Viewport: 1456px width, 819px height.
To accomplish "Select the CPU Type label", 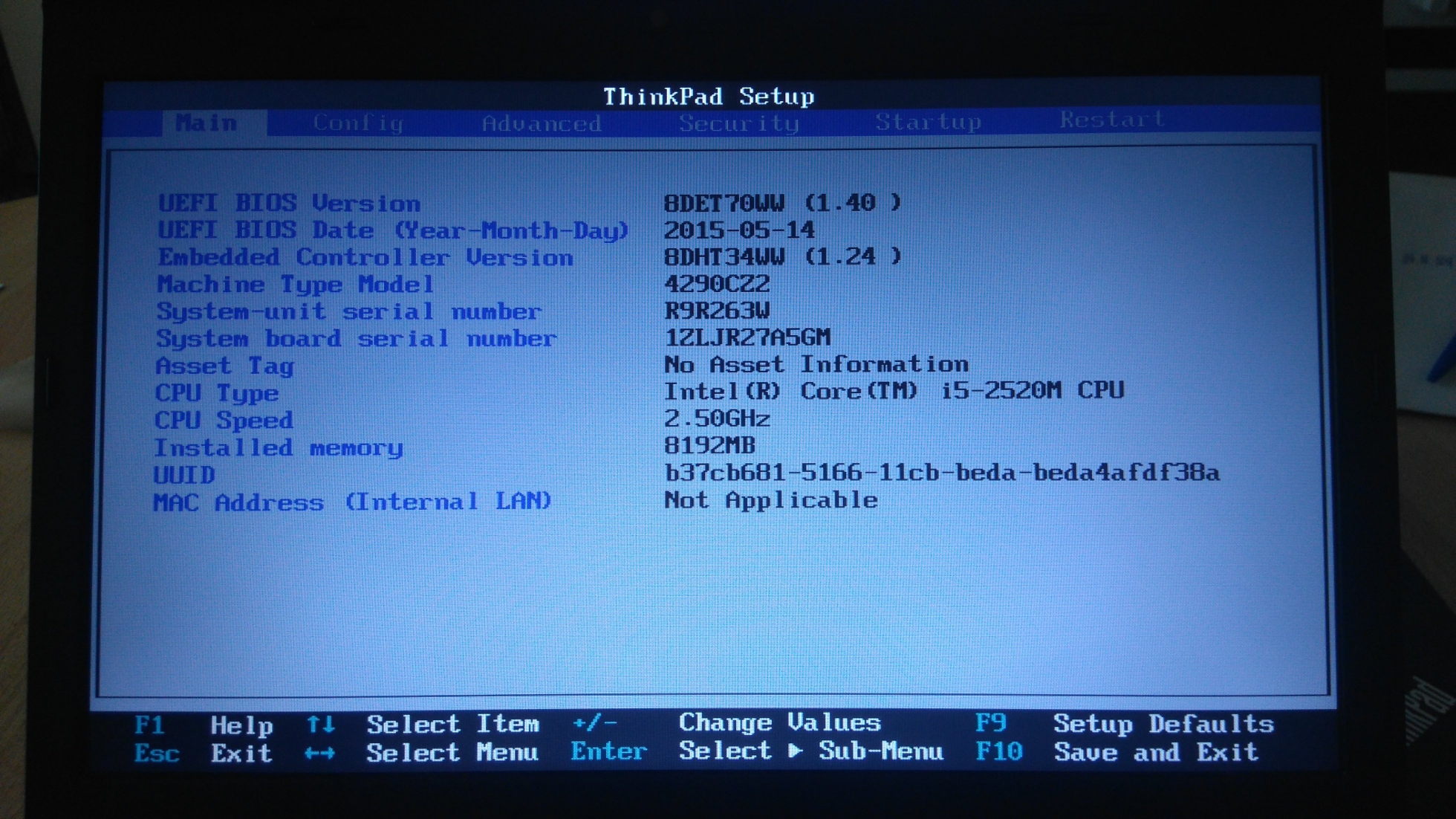I will tap(217, 393).
